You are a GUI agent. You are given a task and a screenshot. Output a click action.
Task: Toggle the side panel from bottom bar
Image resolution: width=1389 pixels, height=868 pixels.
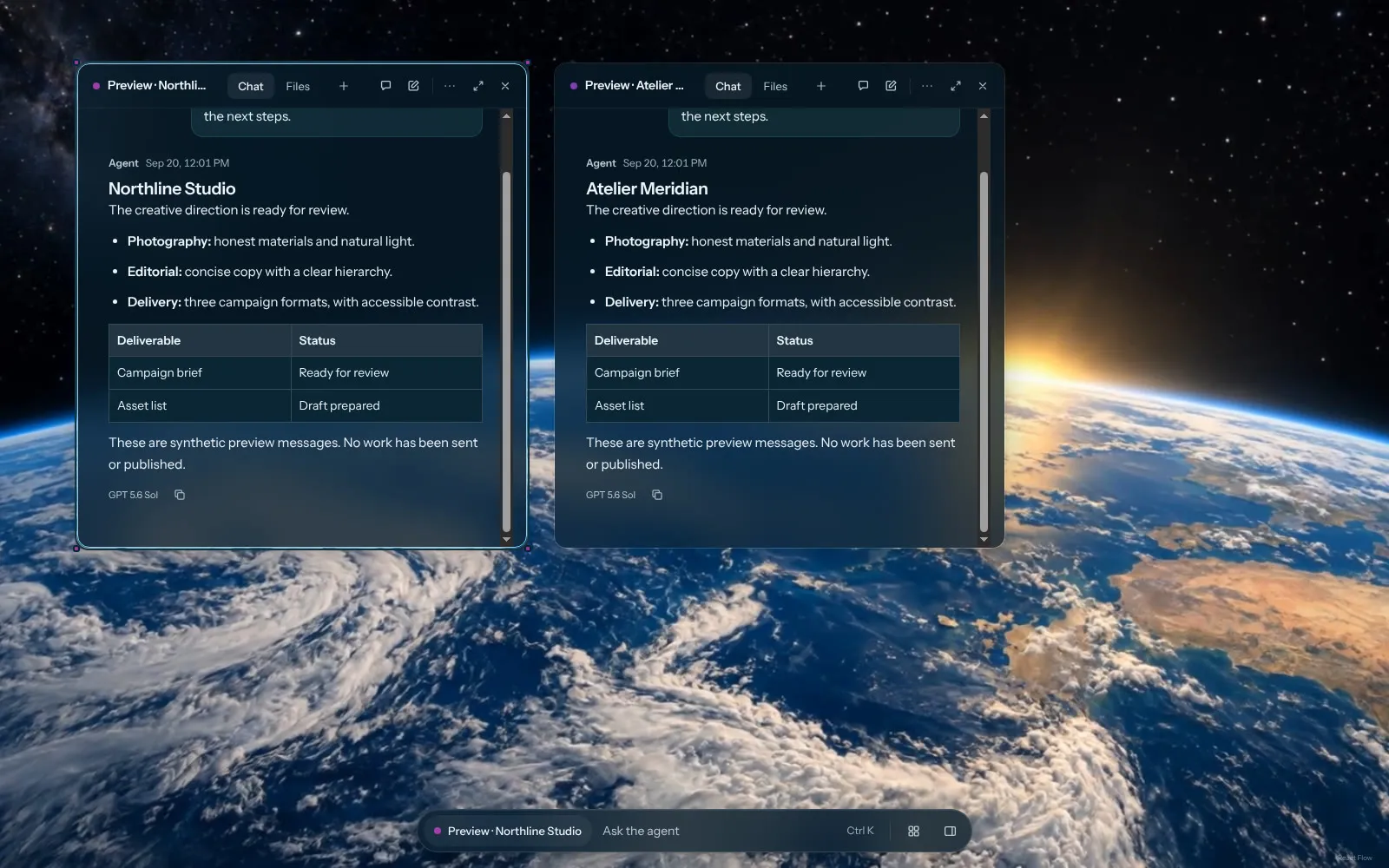[950, 831]
